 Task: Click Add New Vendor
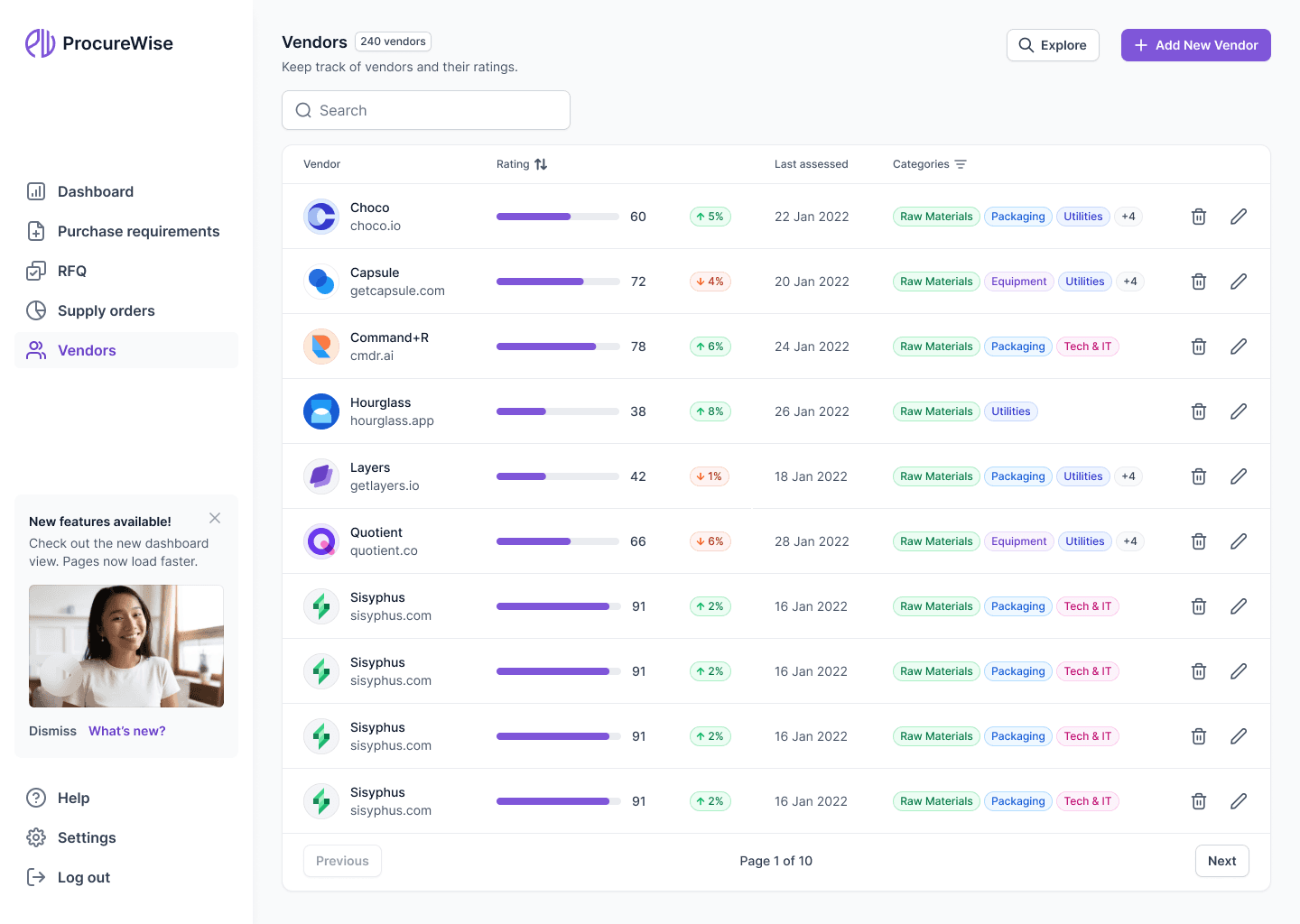tap(1196, 45)
